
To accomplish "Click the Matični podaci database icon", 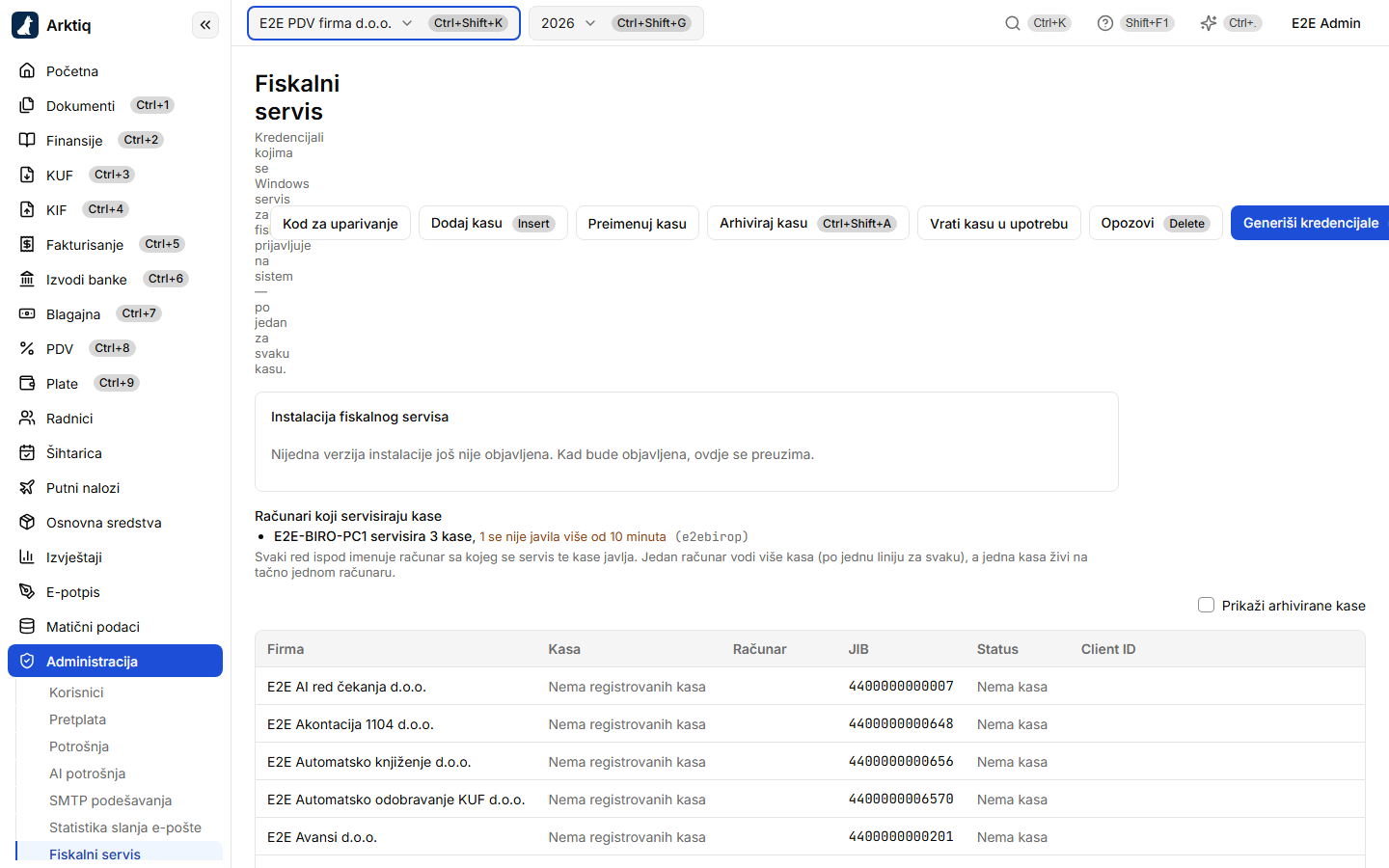I will click(x=27, y=626).
